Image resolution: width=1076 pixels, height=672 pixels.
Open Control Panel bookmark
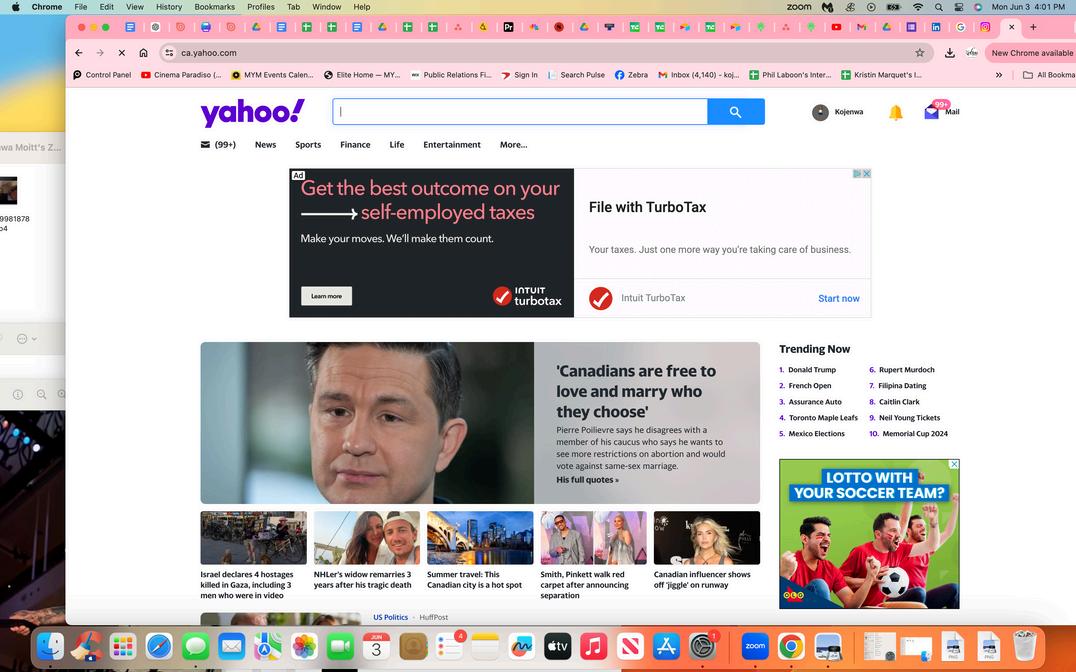tap(102, 75)
